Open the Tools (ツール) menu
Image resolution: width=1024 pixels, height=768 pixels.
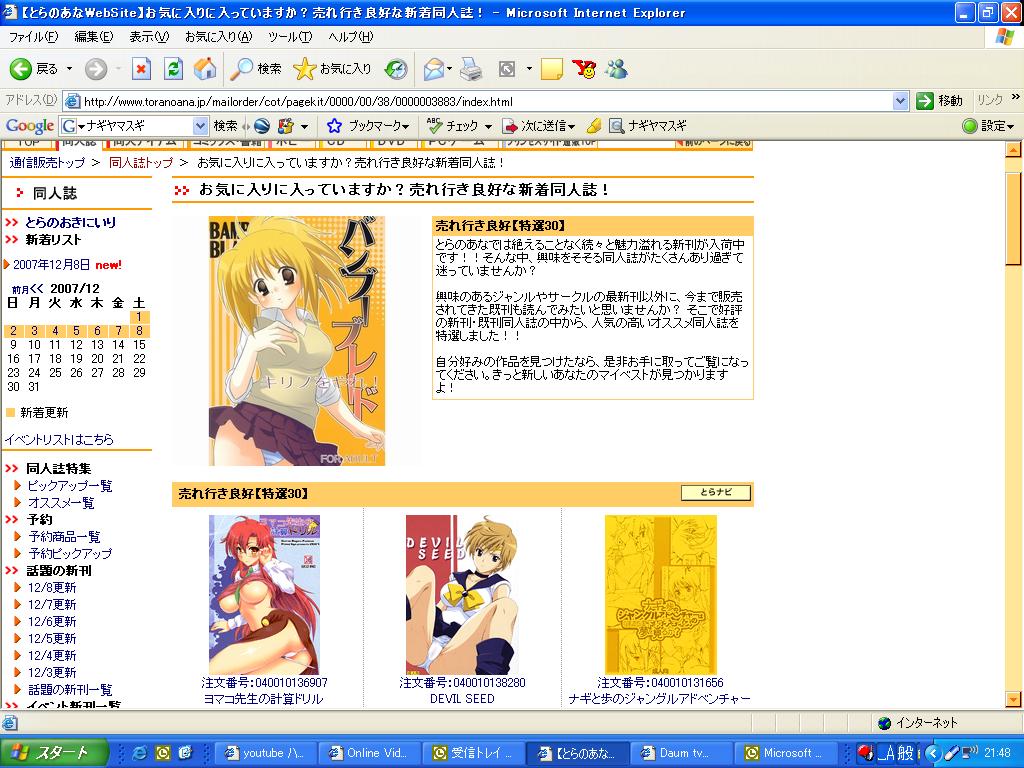coord(290,37)
